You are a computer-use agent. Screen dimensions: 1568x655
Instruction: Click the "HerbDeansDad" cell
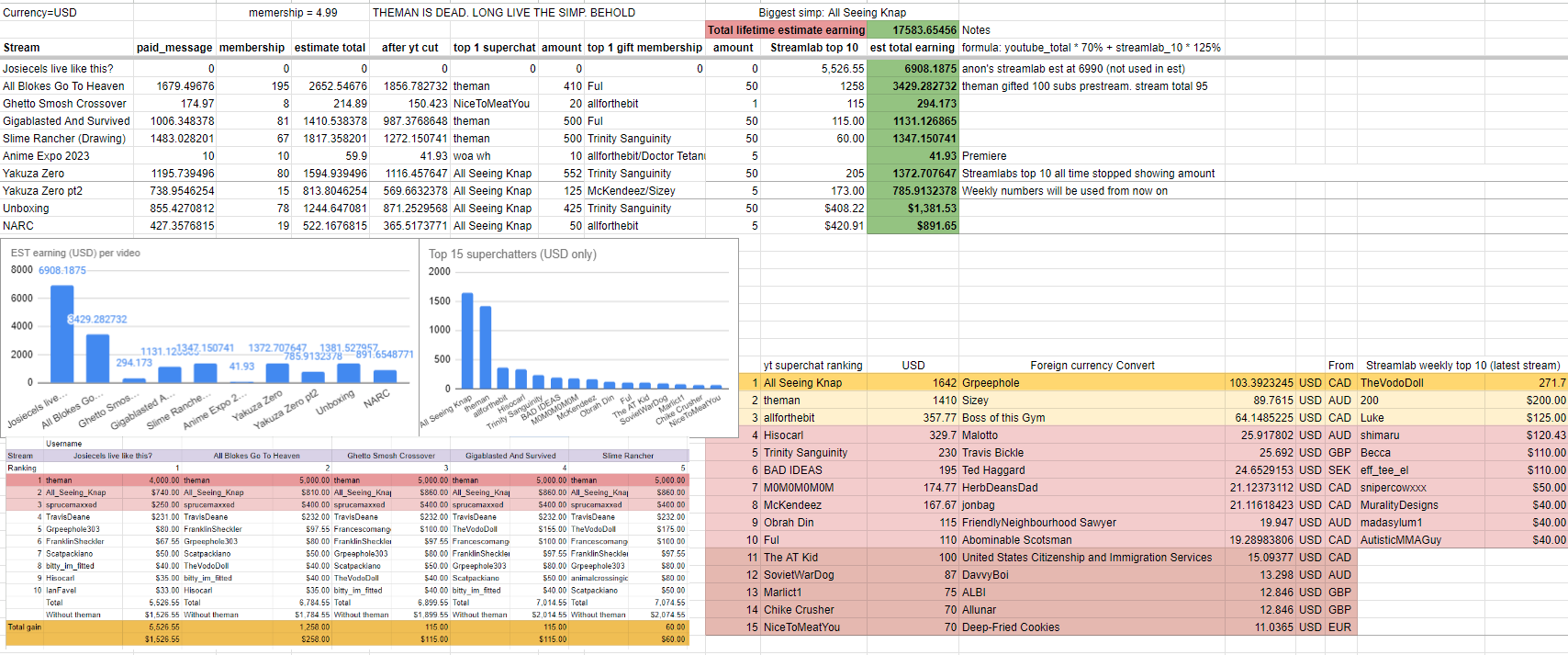coord(1000,488)
